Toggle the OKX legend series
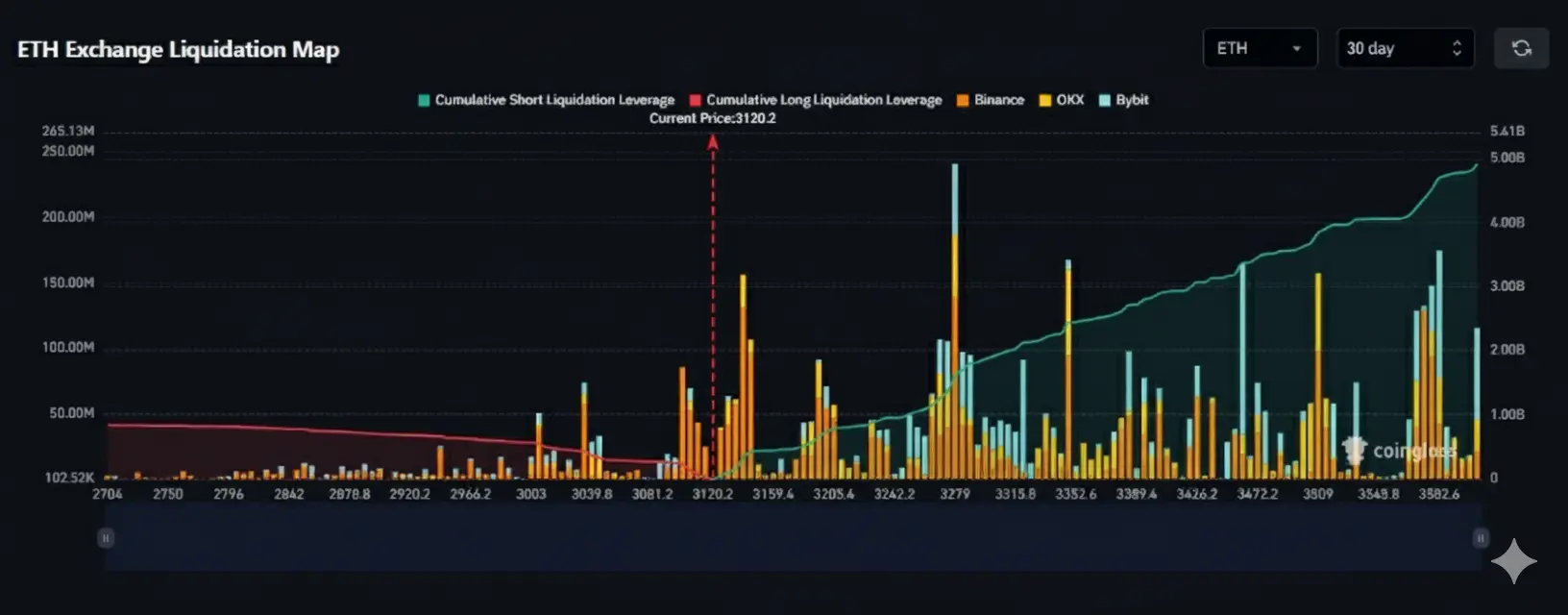Viewport: 1568px width, 615px height. (1061, 100)
